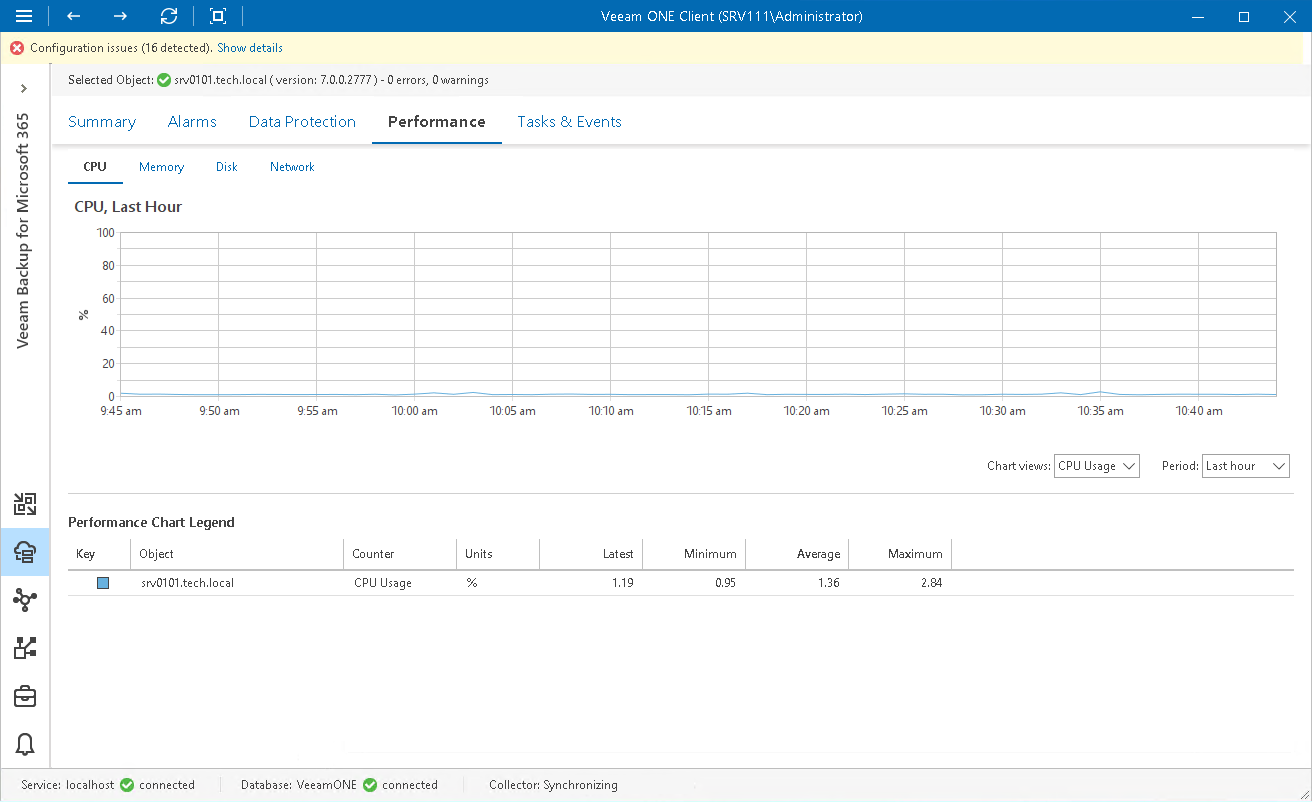This screenshot has width=1312, height=802.
Task: Click the CPU Usage counter cell
Action: point(383,583)
